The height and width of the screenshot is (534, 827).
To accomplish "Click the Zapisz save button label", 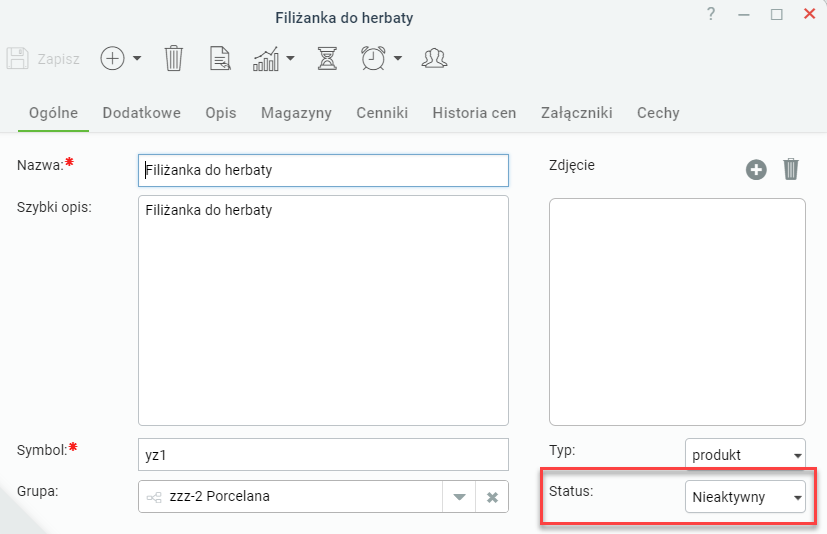I will [59, 59].
